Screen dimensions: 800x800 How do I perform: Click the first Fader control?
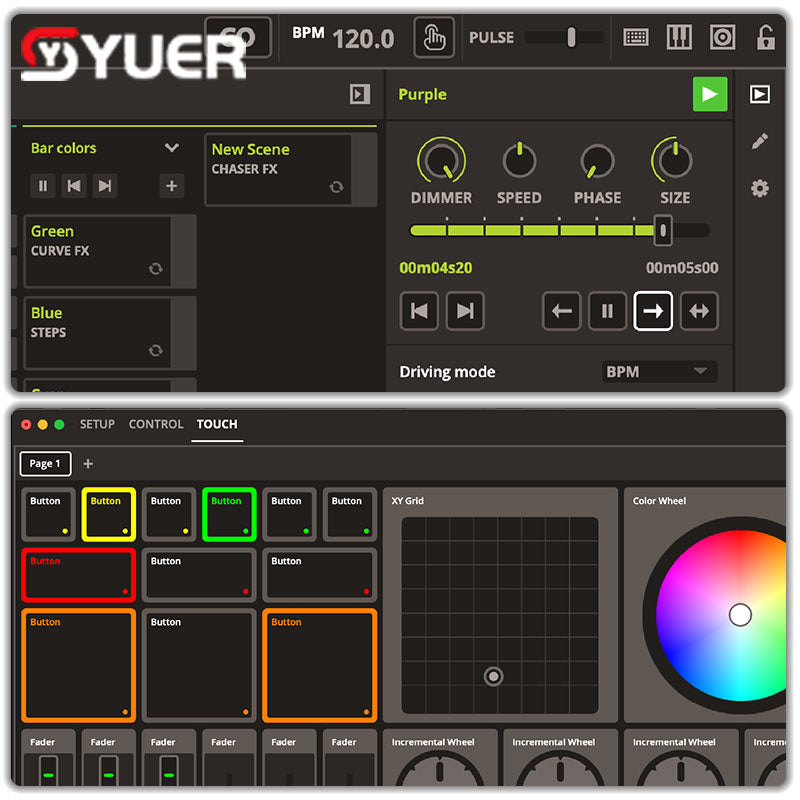click(48, 758)
